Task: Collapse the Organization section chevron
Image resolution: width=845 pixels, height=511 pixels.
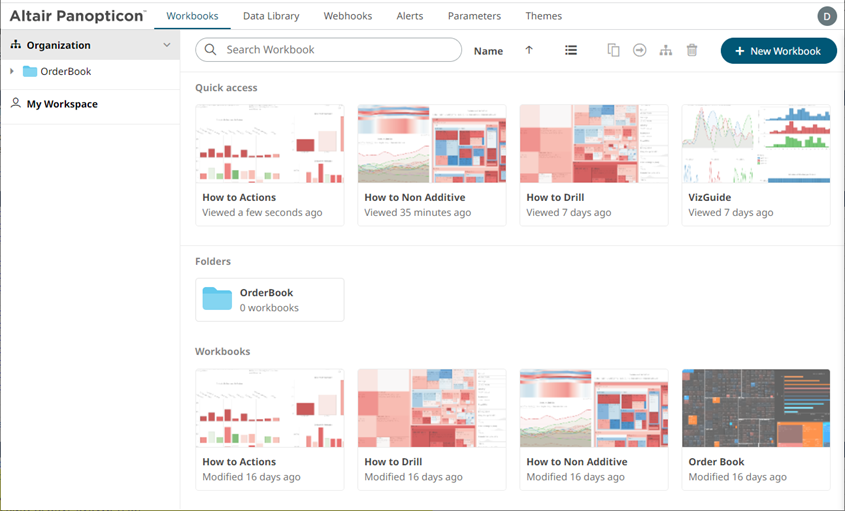Action: 167,45
